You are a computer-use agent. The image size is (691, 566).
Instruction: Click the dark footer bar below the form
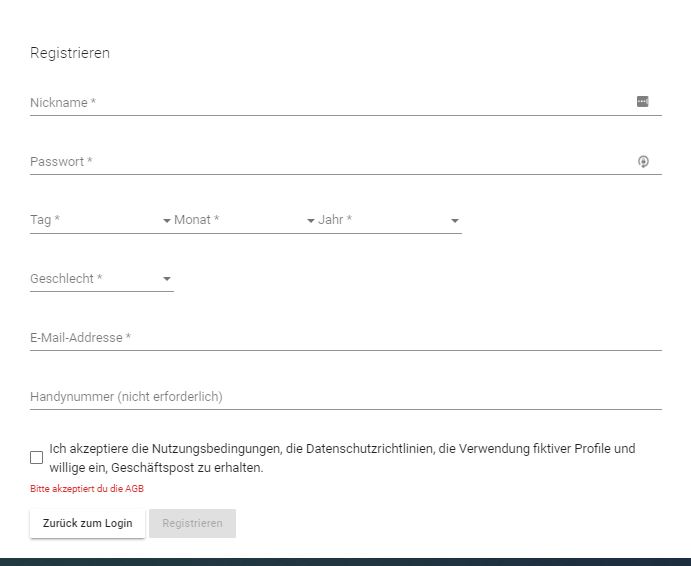346,562
